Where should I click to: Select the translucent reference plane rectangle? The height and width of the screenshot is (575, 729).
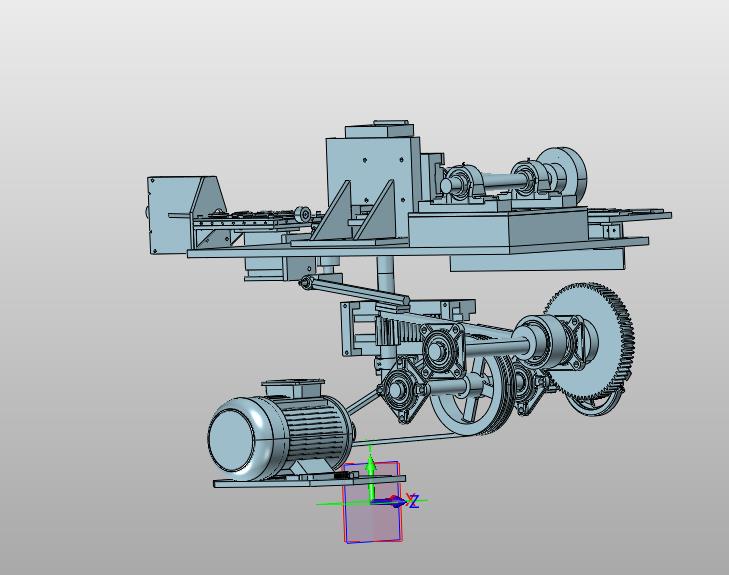372,502
